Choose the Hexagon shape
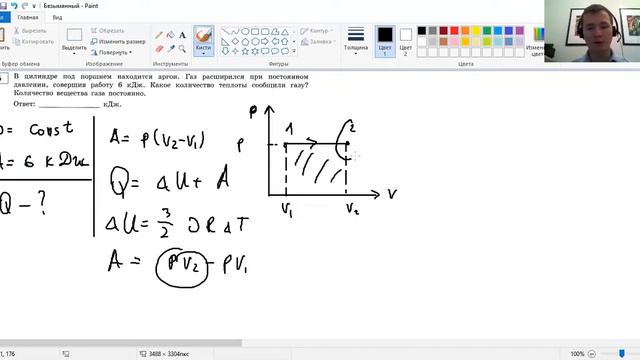The image size is (640, 360). pyautogui.click(x=255, y=41)
